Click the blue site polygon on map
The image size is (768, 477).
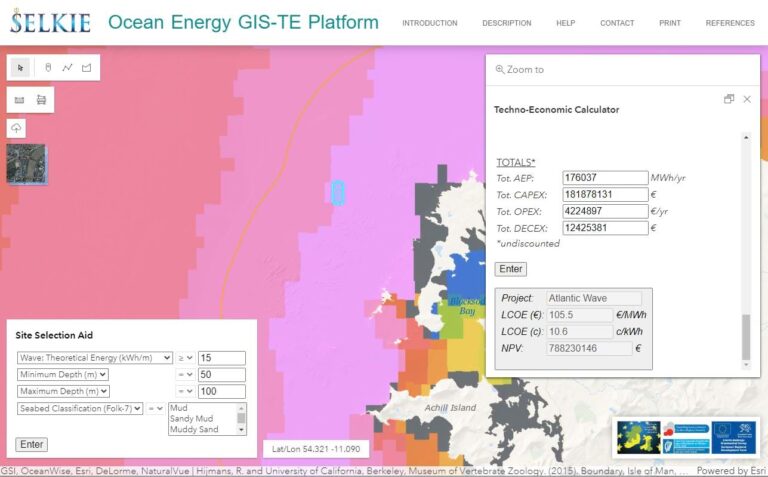[338, 192]
